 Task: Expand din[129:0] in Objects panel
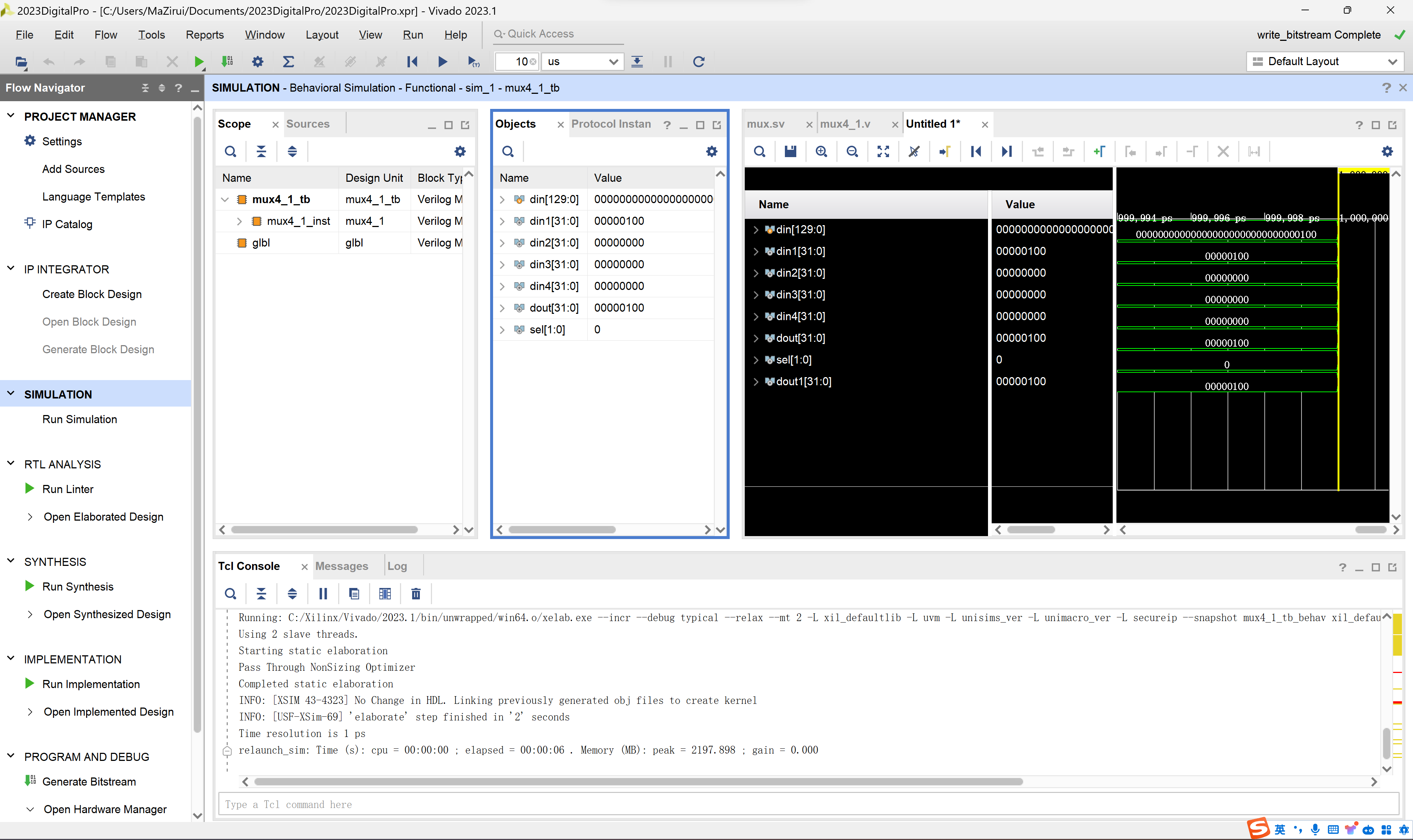coord(502,199)
